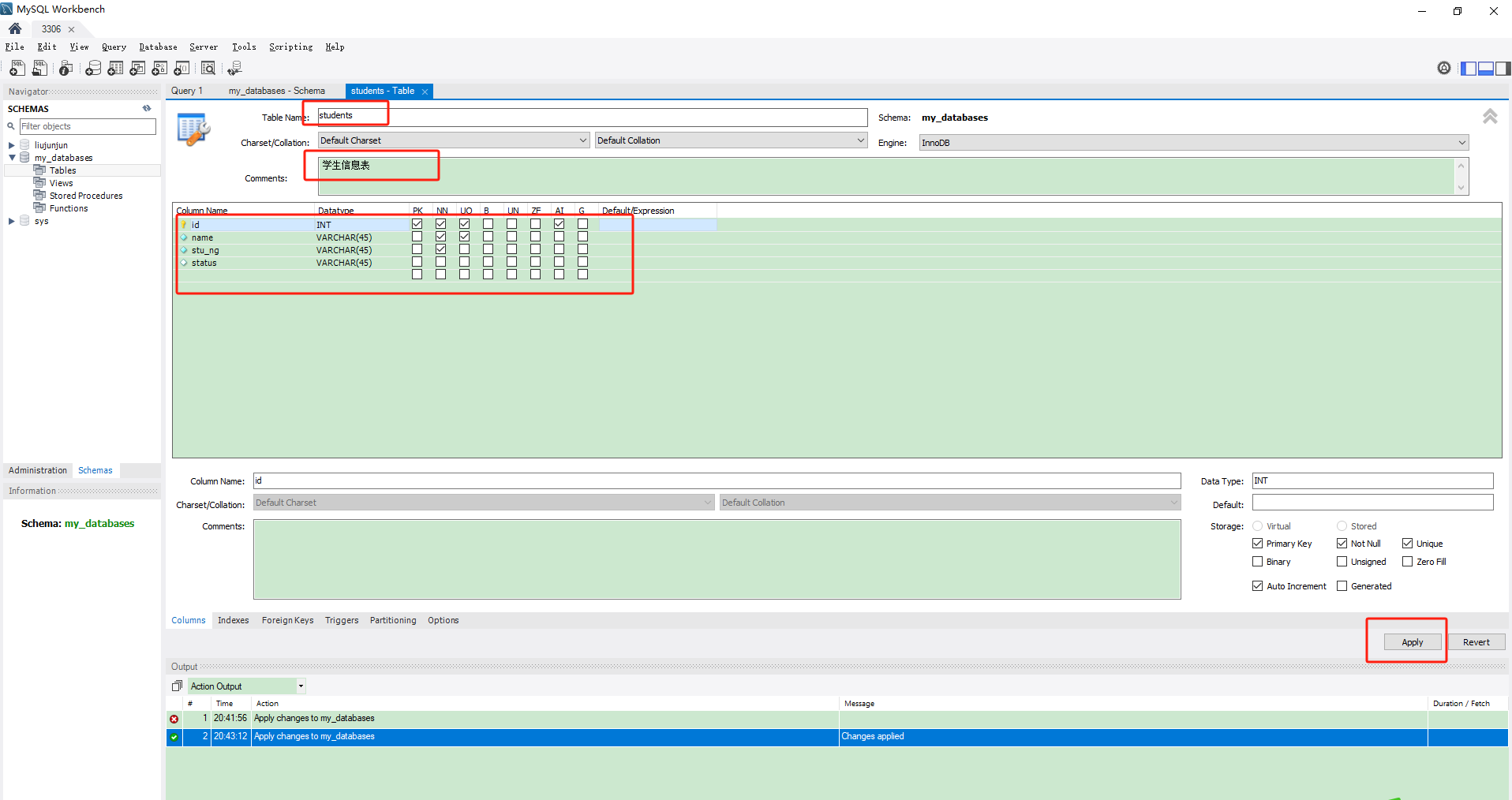Open the Foreign Keys tab
1512x800 pixels.
pyautogui.click(x=288, y=620)
